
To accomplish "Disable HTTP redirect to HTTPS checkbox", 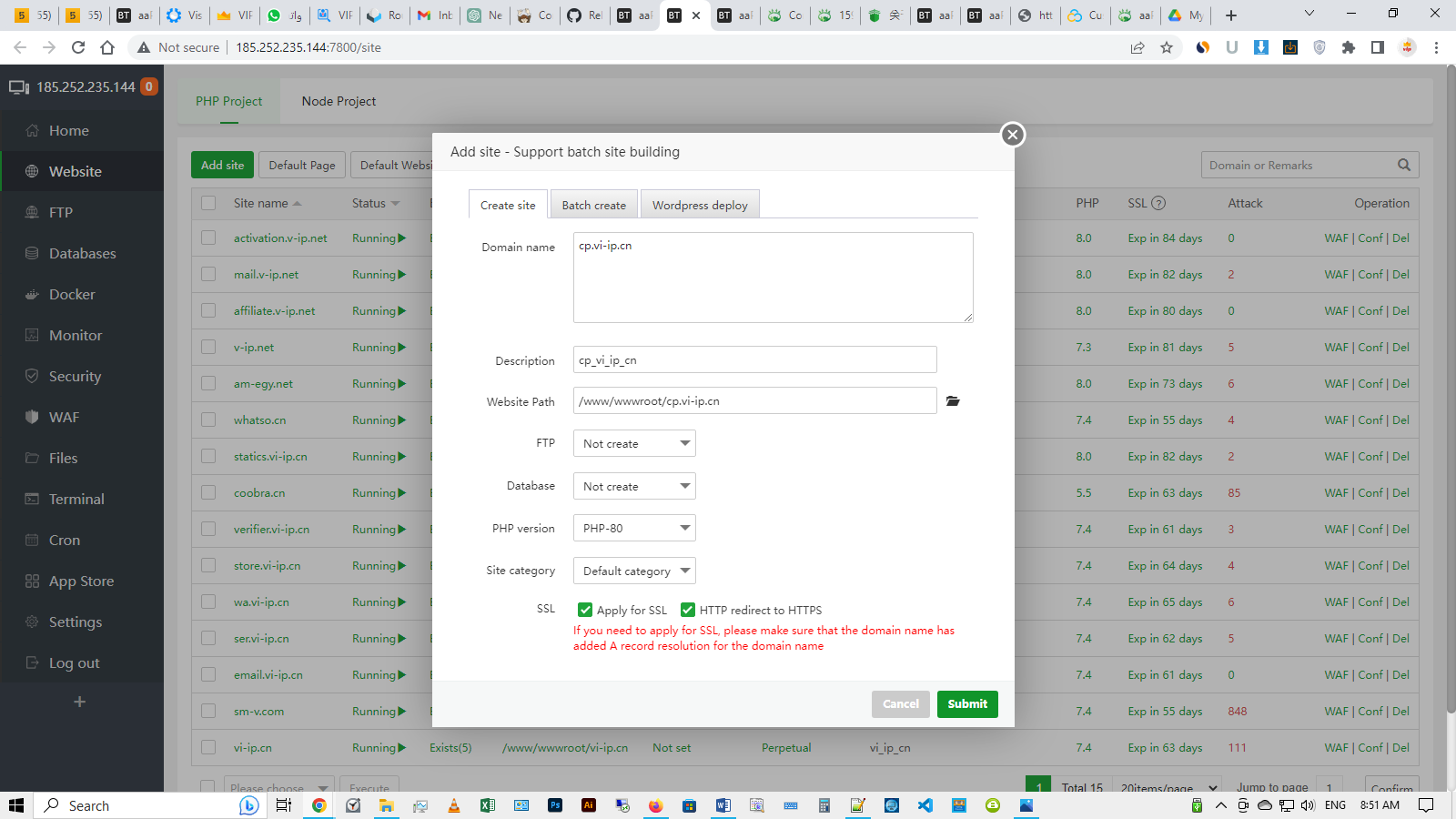I will click(688, 611).
